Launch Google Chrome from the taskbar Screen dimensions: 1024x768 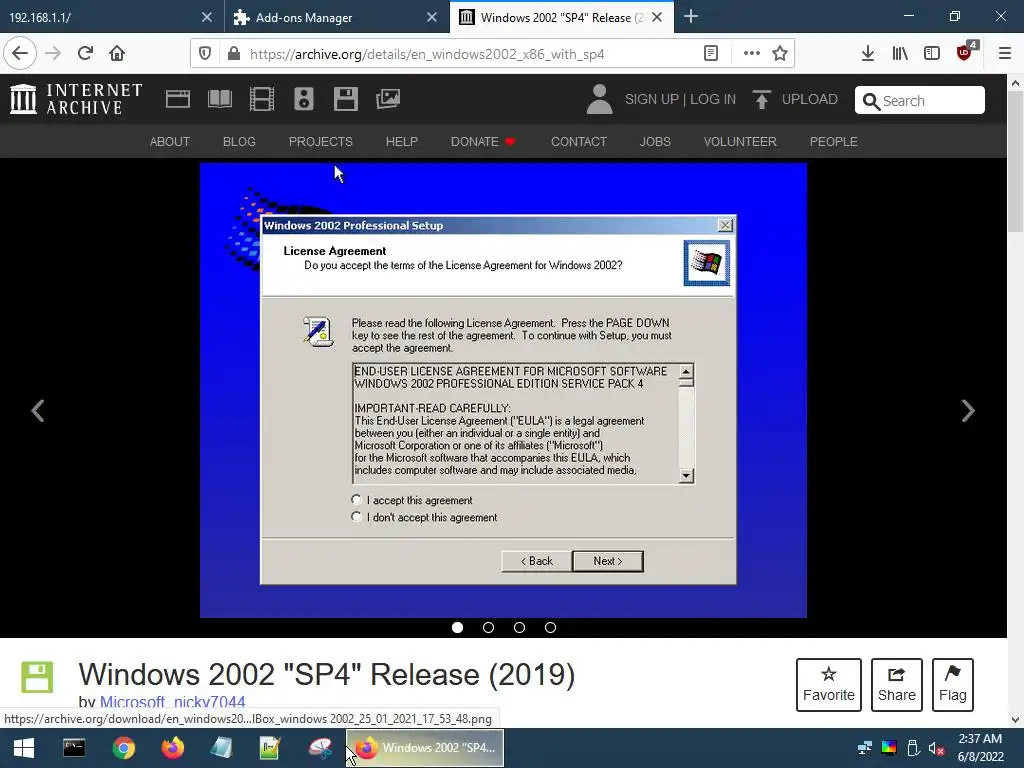click(x=123, y=748)
